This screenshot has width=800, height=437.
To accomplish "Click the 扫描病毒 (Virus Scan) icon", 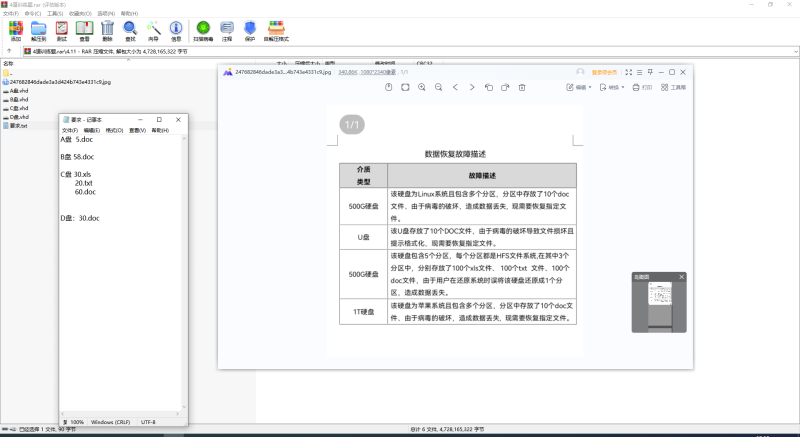I will point(203,31).
